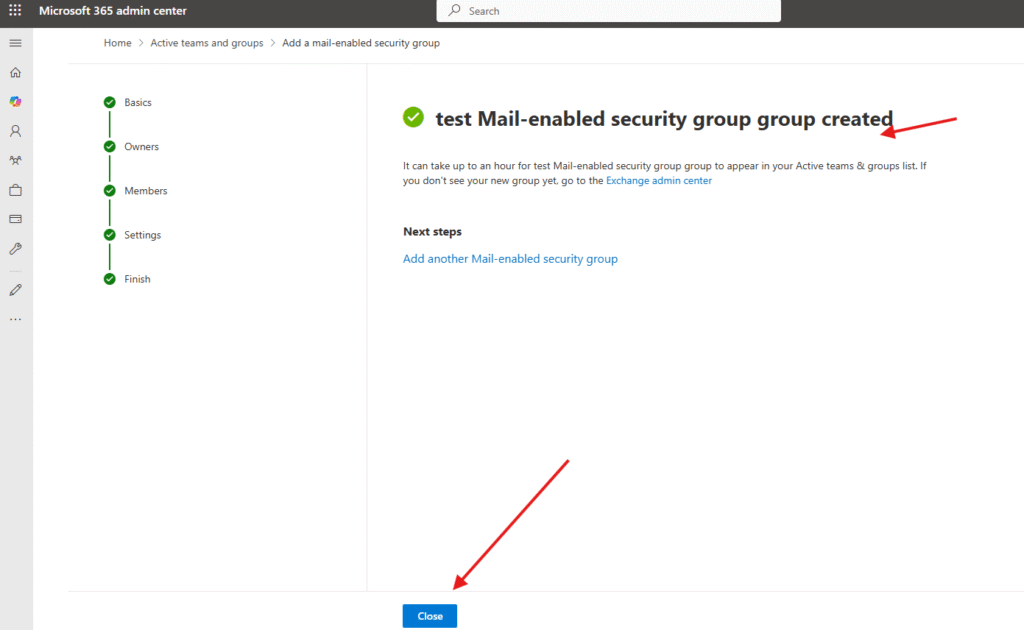Open Marketplace briefcase icon in sidebar
The image size is (1024, 630).
(15, 190)
